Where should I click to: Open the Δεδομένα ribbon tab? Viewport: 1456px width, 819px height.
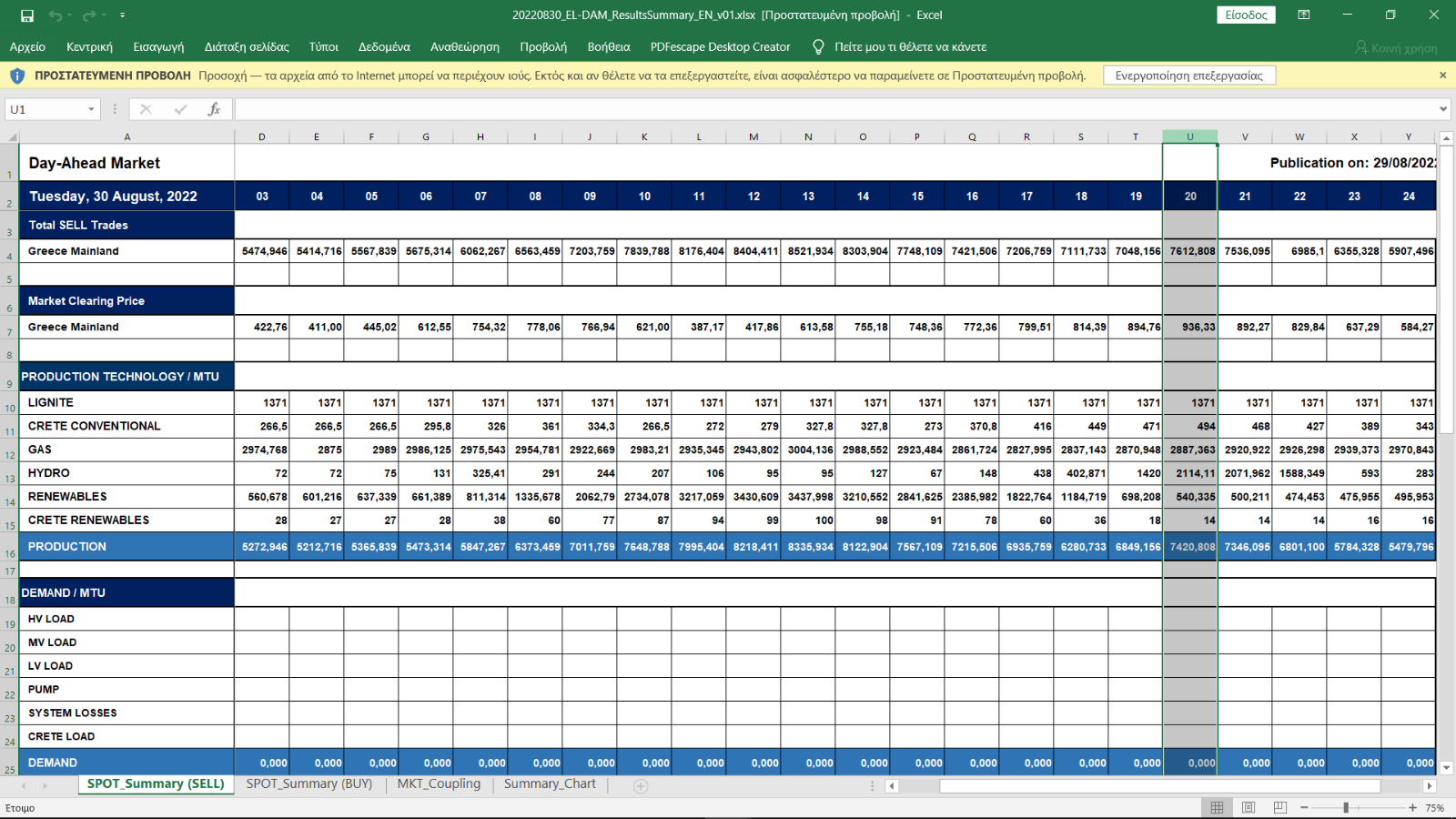point(384,46)
